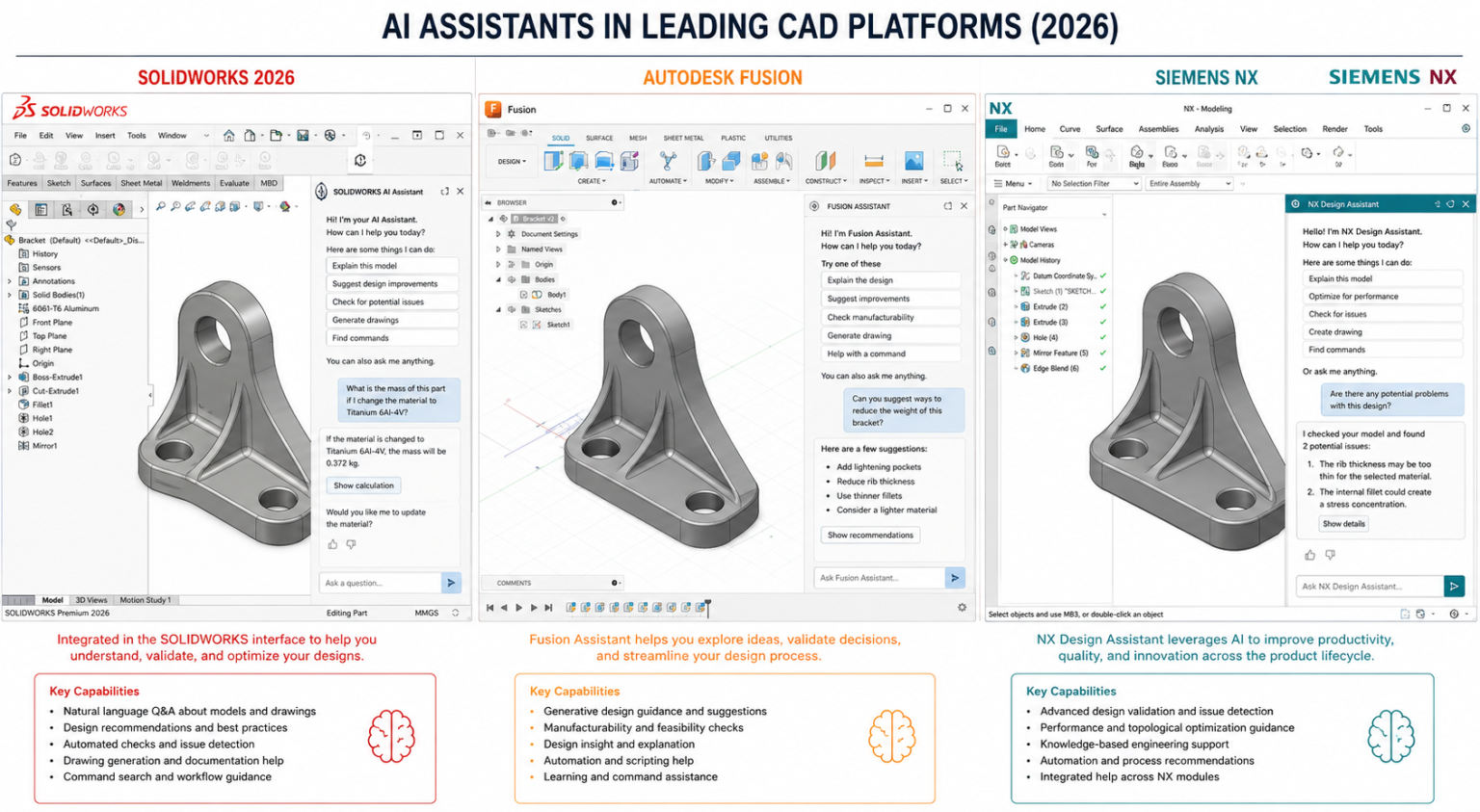This screenshot has width=1480, height=812.
Task: Thumbs down the SOLIDWORKS assistant answer
Action: click(352, 545)
